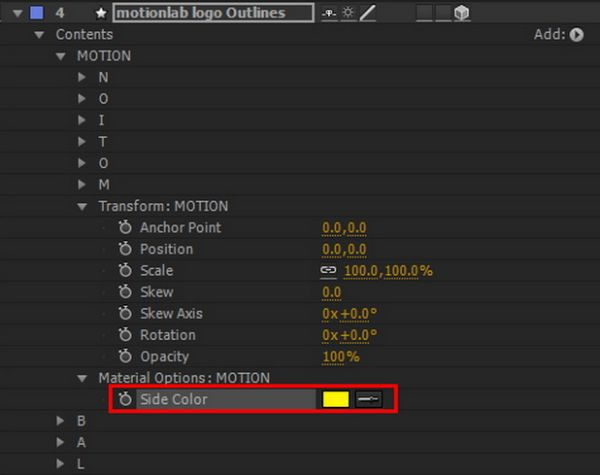Expand the L shape group

pyautogui.click(x=60, y=464)
